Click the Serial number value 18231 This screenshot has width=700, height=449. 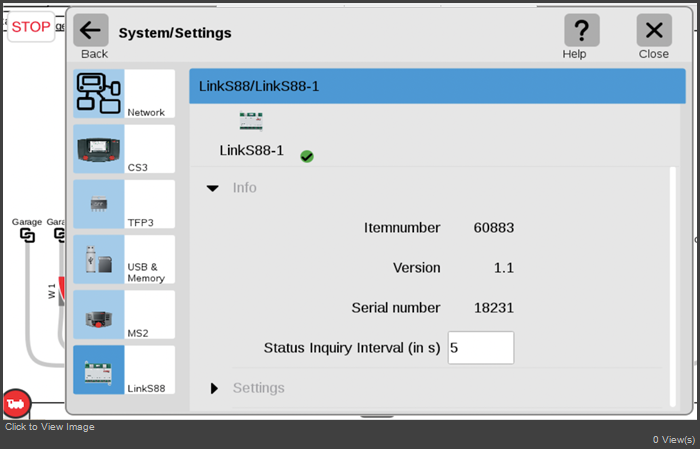pyautogui.click(x=494, y=308)
